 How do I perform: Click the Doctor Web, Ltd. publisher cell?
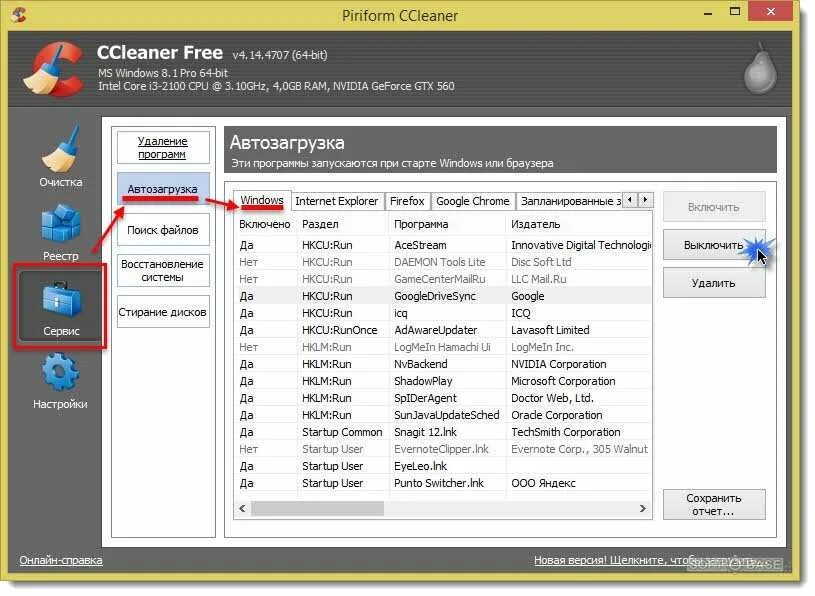click(552, 399)
